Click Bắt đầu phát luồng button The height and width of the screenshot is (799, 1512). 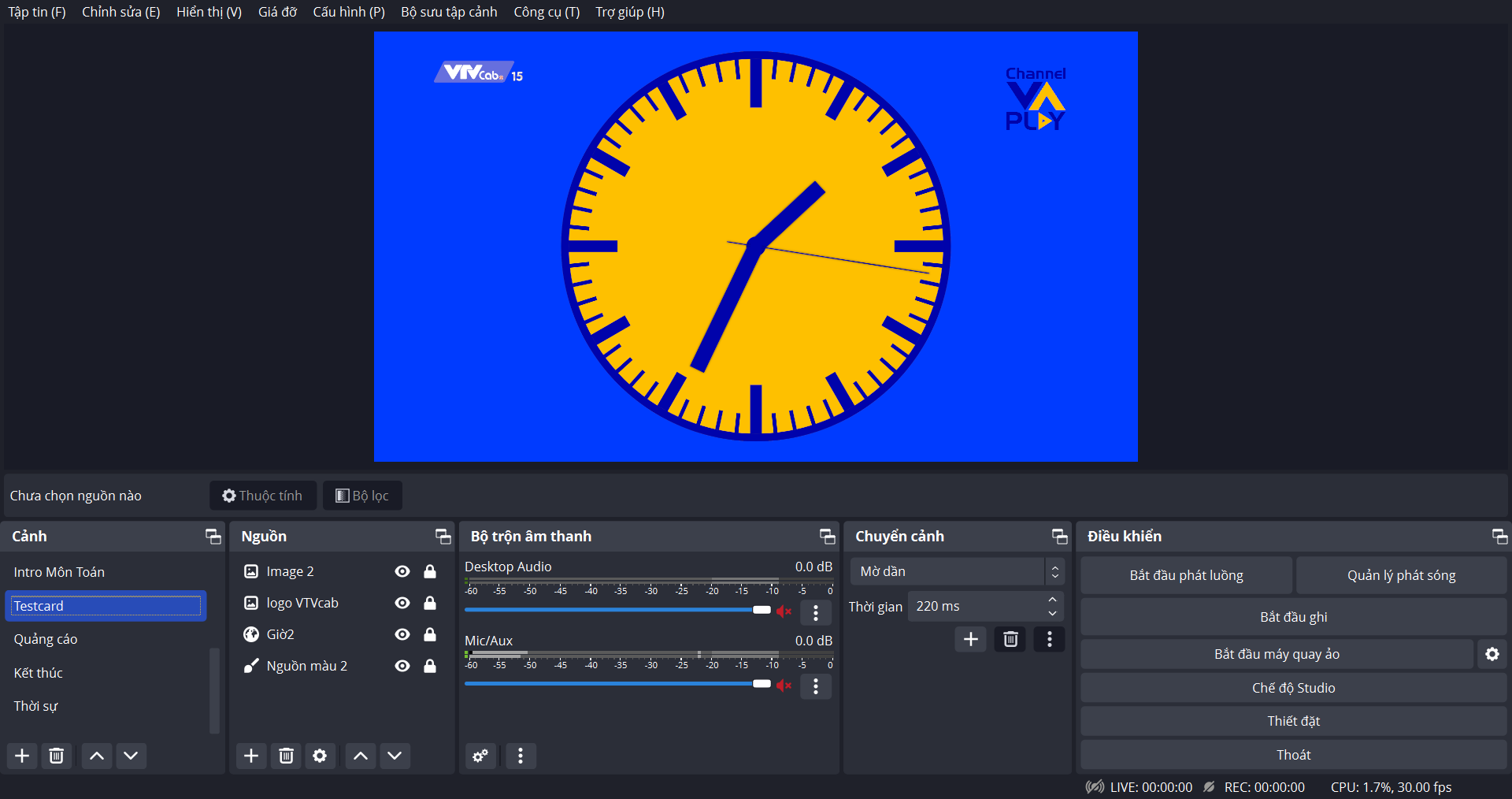(1186, 575)
